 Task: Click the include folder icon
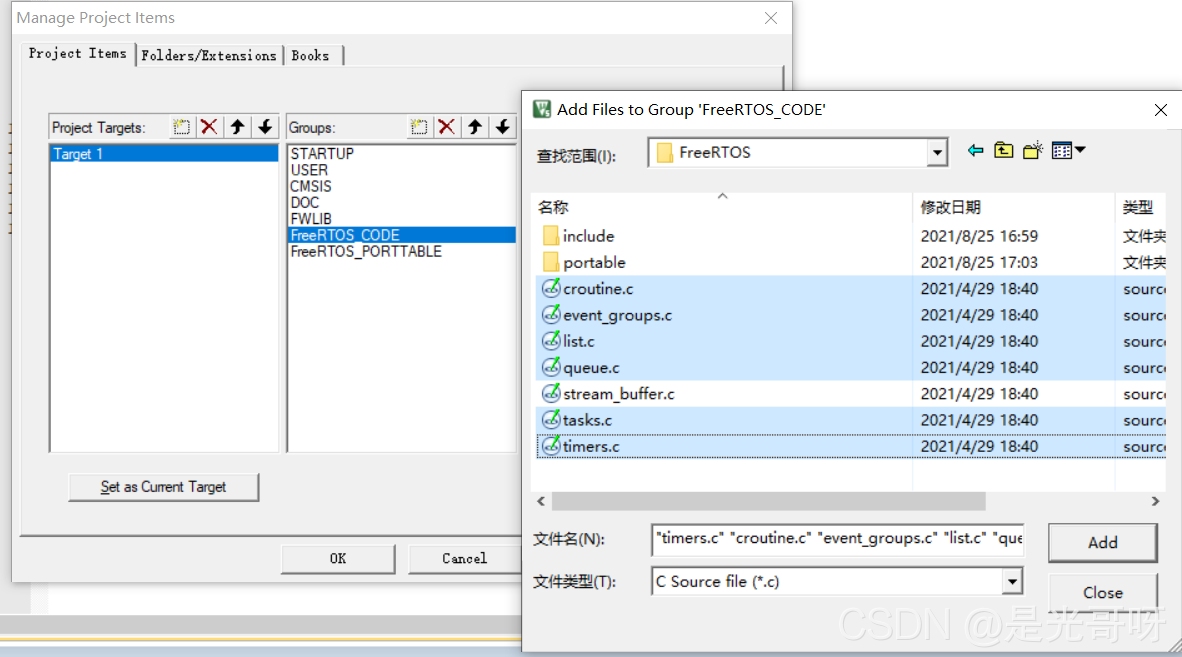pyautogui.click(x=551, y=236)
